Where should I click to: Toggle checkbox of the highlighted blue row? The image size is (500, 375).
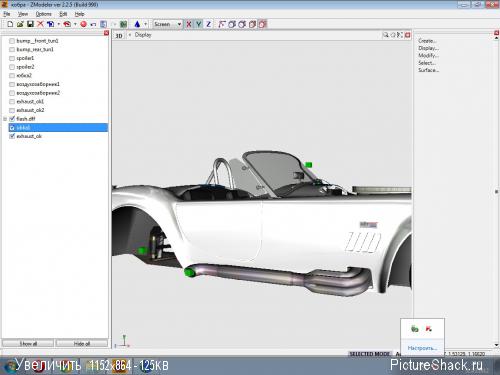[12, 127]
